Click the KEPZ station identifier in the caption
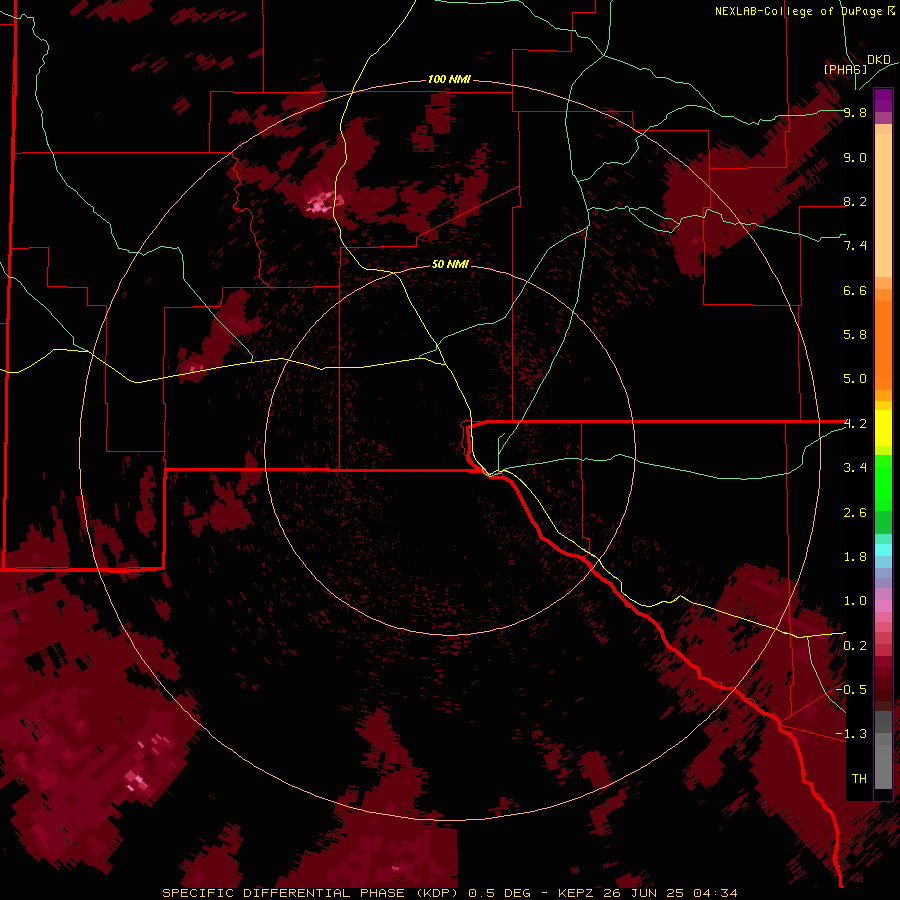The height and width of the screenshot is (900, 900). (576, 893)
